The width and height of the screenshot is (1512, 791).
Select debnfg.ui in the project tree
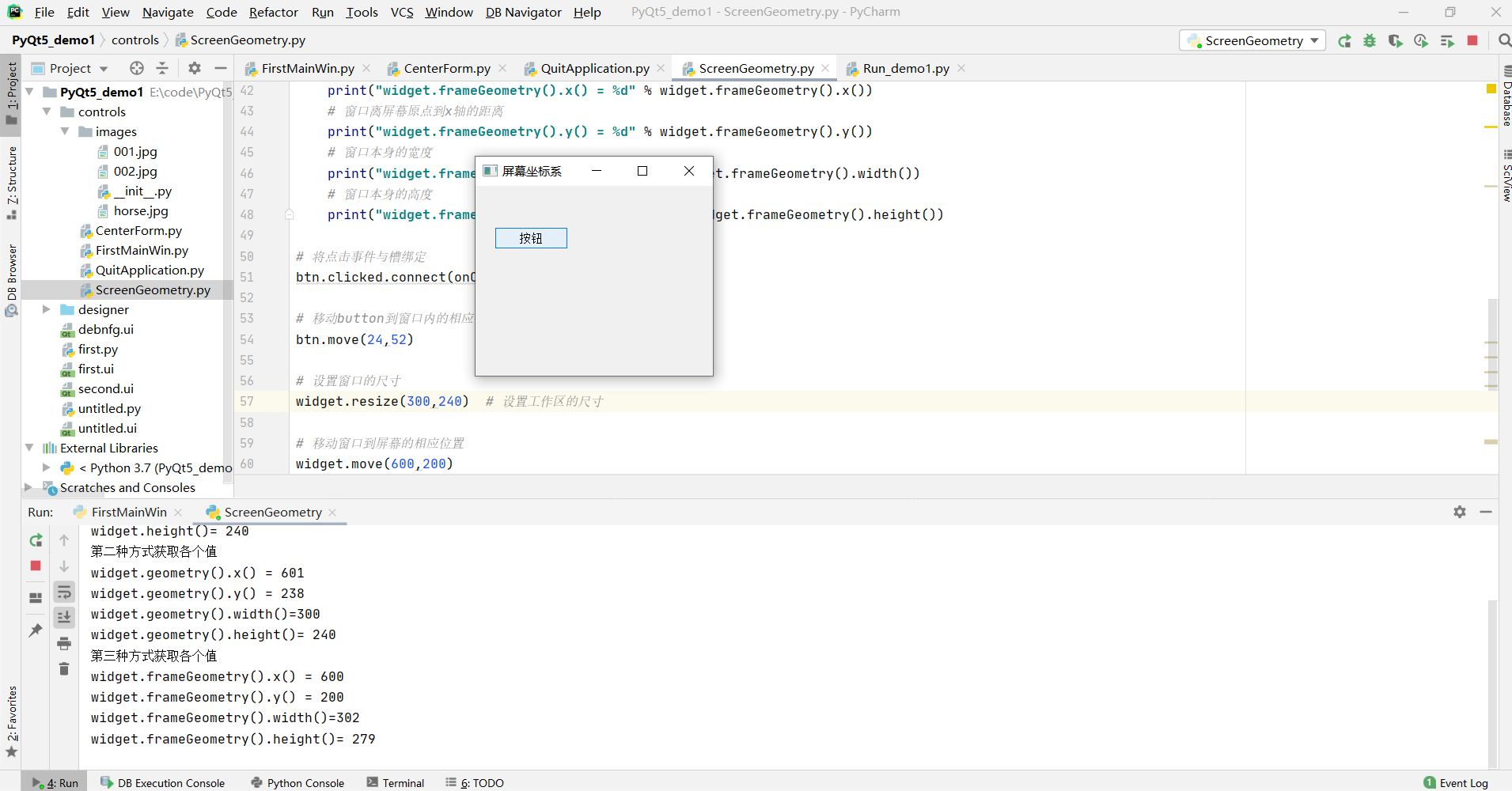pos(105,329)
